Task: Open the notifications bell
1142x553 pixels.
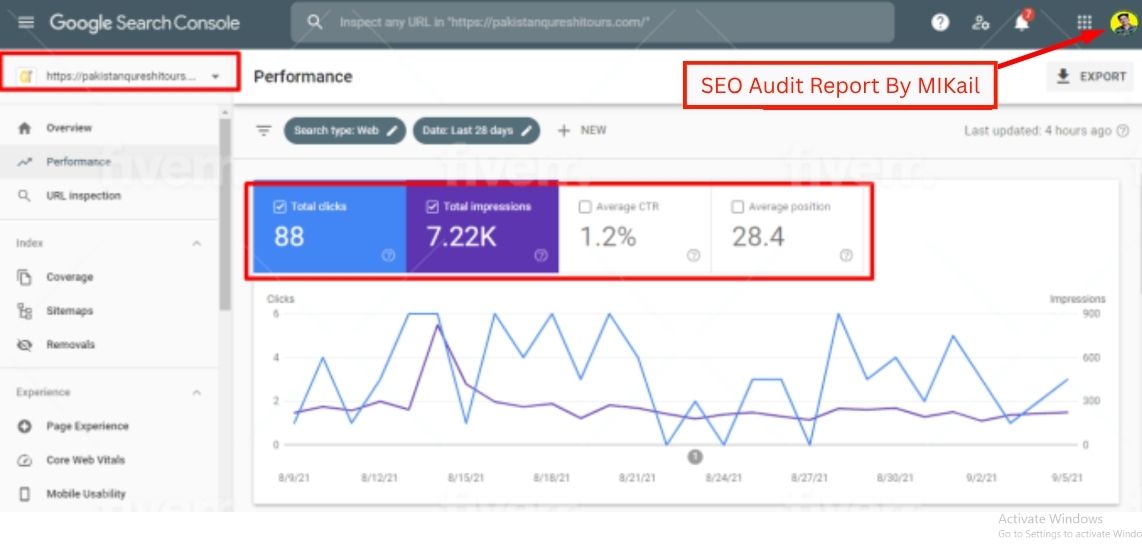Action: point(1021,22)
